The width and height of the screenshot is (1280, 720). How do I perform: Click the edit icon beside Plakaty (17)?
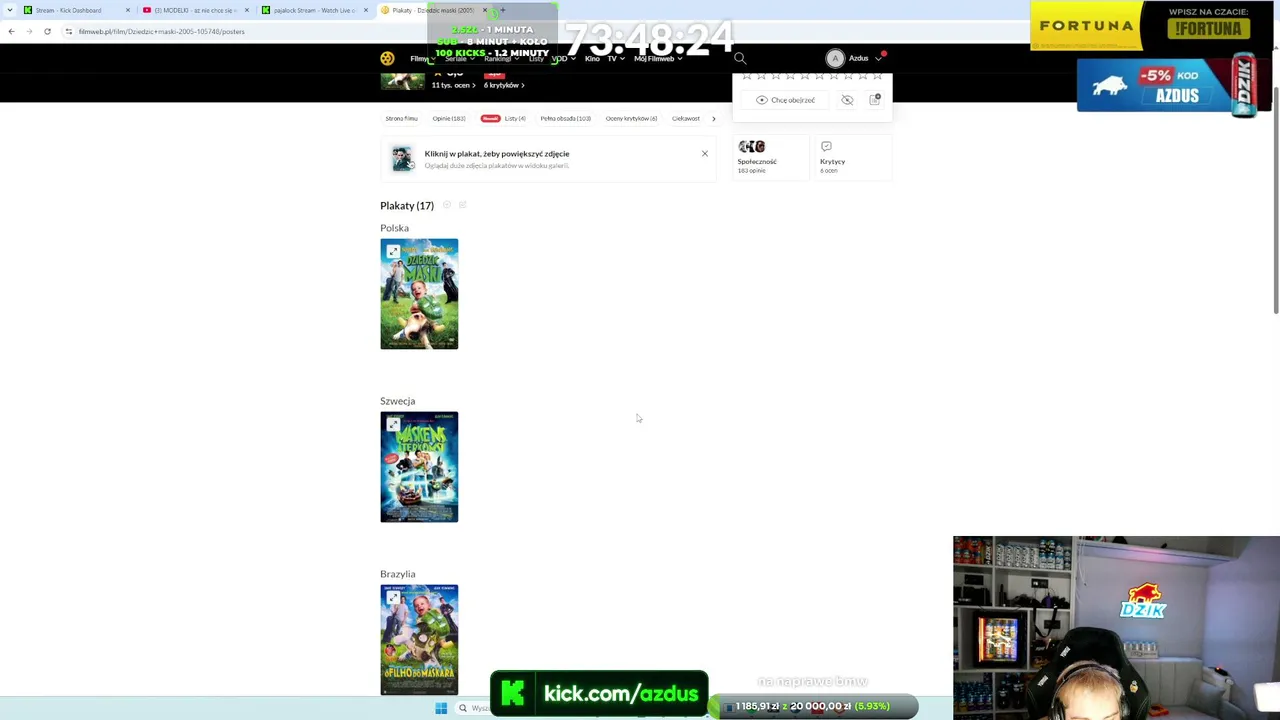(462, 205)
